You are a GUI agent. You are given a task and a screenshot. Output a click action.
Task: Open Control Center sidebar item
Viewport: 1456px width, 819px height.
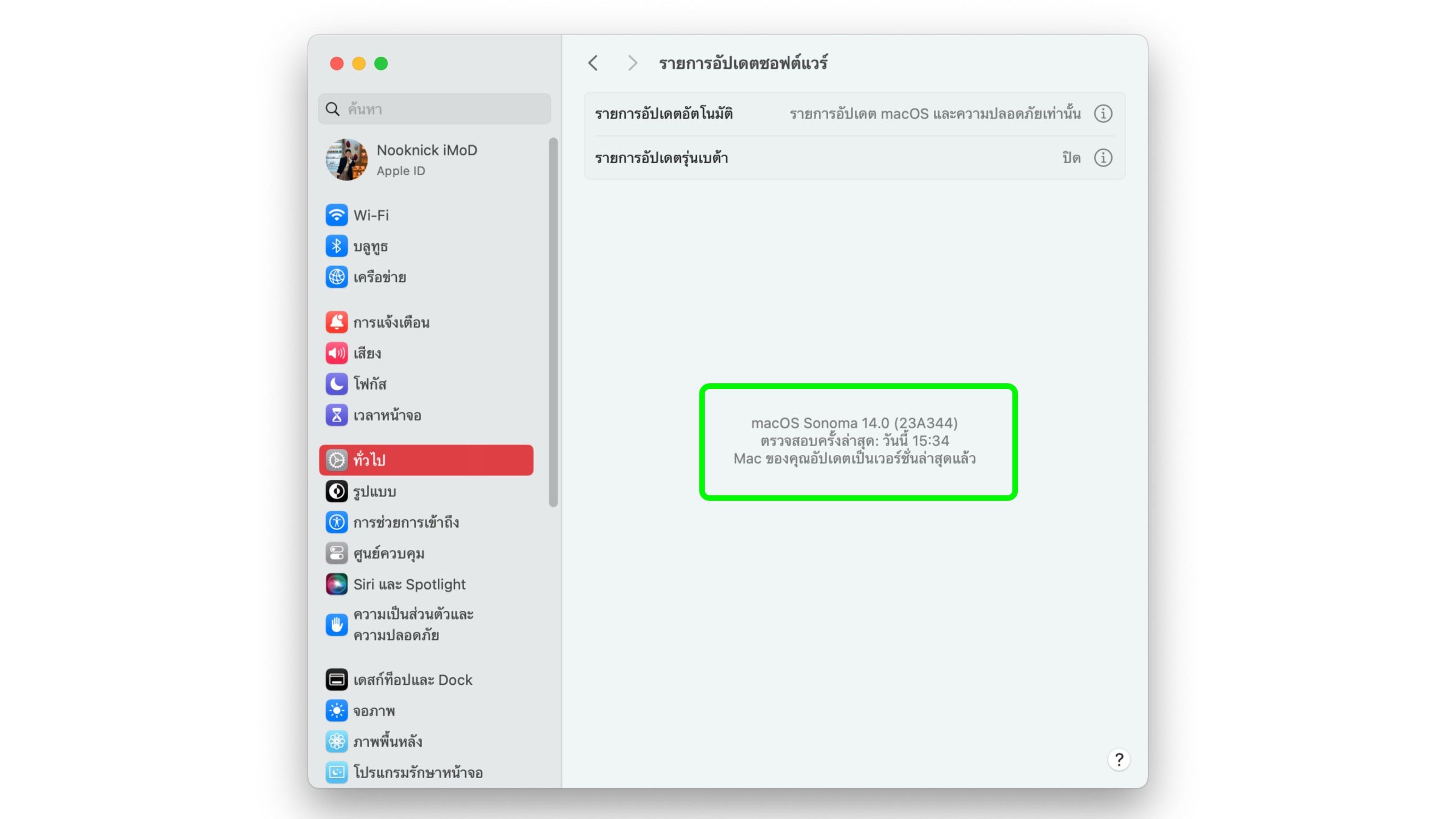388,553
